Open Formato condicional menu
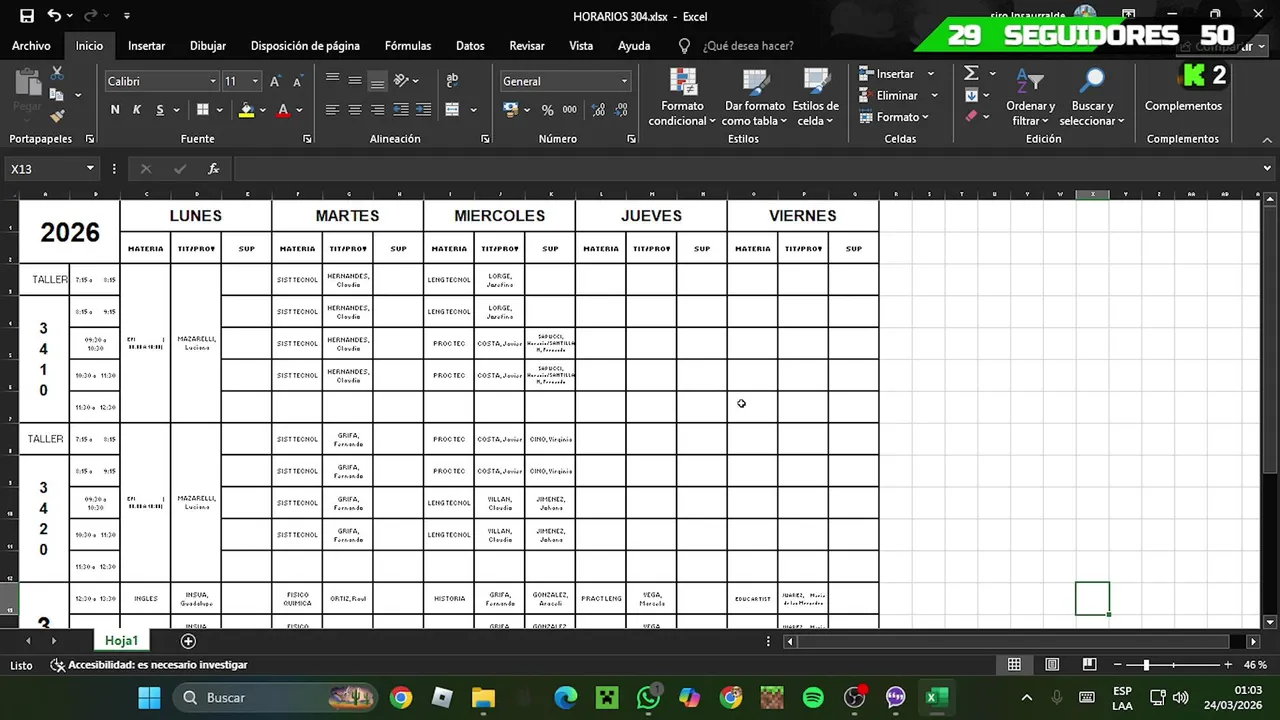The width and height of the screenshot is (1280, 720). [682, 97]
